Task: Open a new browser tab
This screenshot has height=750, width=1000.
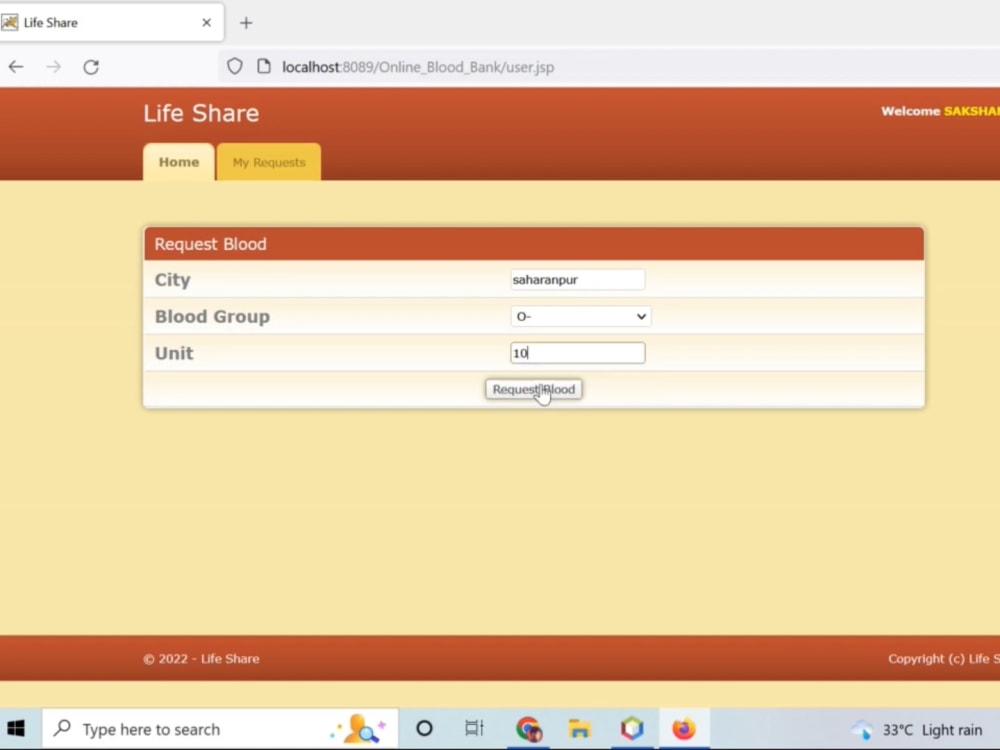Action: (x=246, y=23)
